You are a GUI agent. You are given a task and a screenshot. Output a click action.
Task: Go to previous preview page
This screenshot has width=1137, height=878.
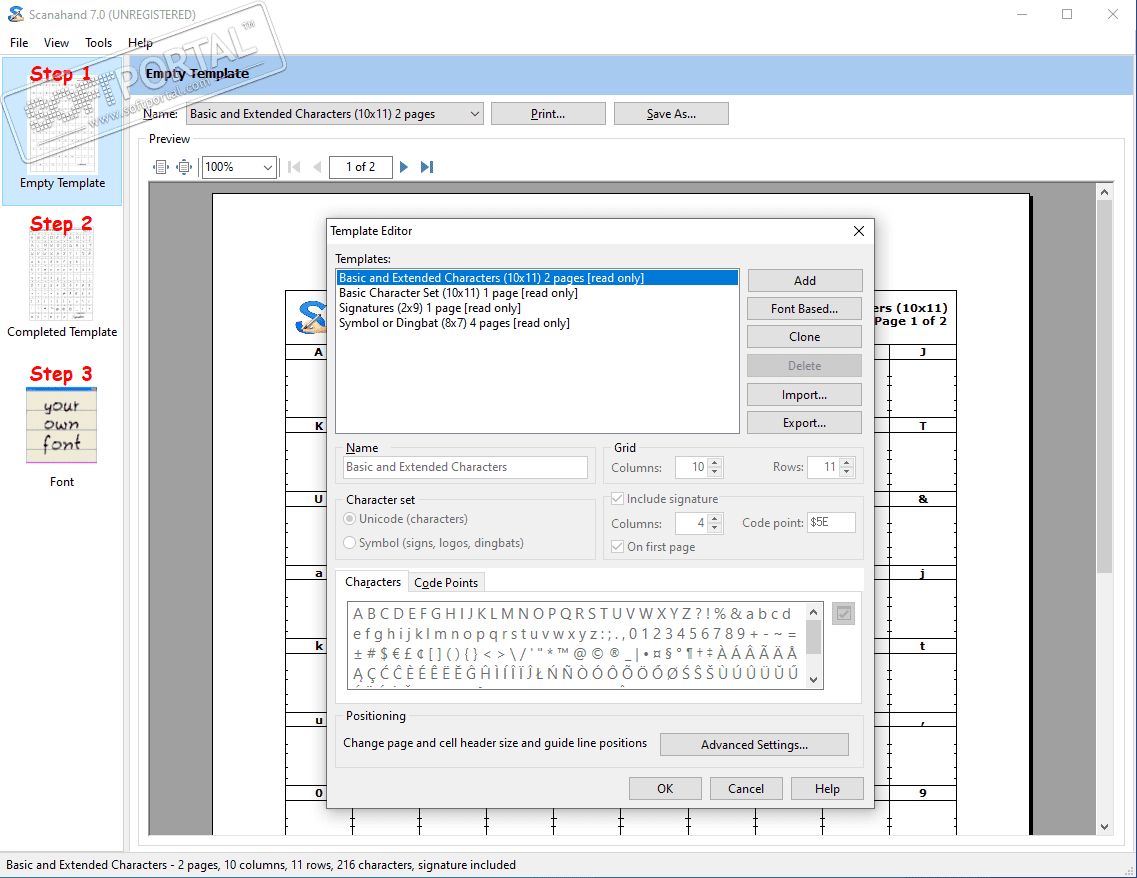(317, 167)
